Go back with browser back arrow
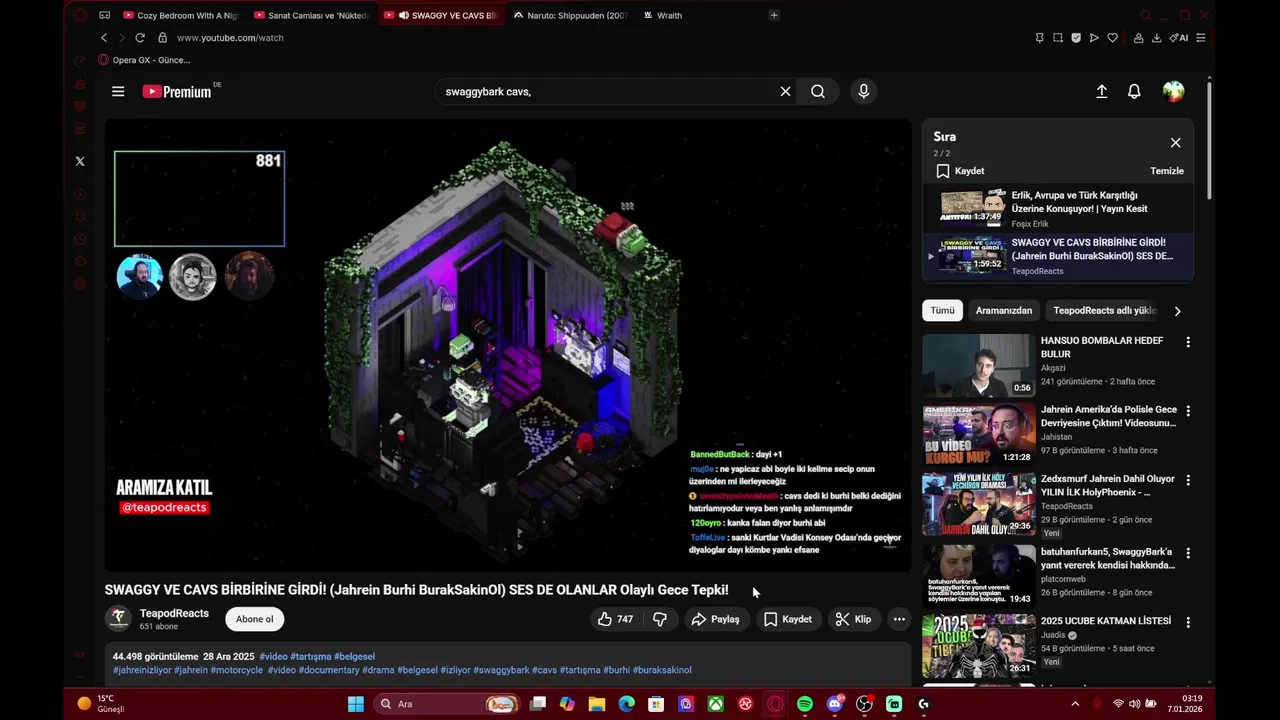The image size is (1280, 720). pos(104,38)
